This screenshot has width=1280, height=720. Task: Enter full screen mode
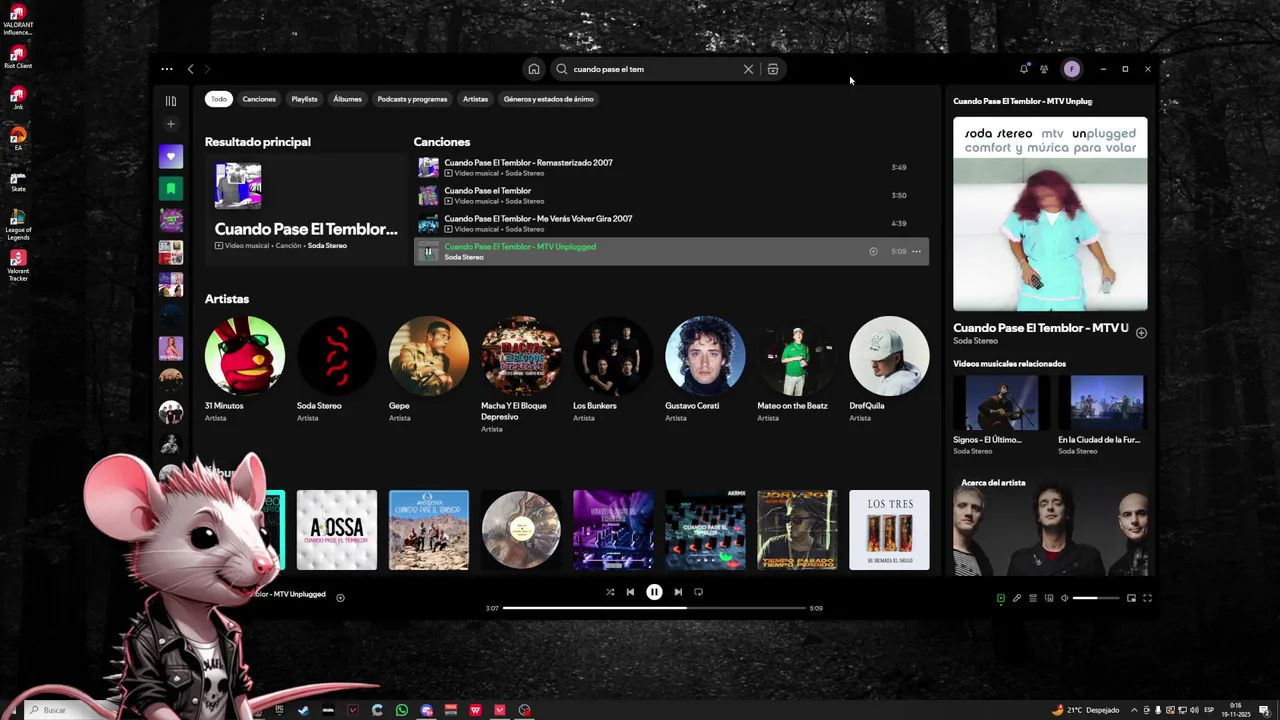[x=1147, y=598]
